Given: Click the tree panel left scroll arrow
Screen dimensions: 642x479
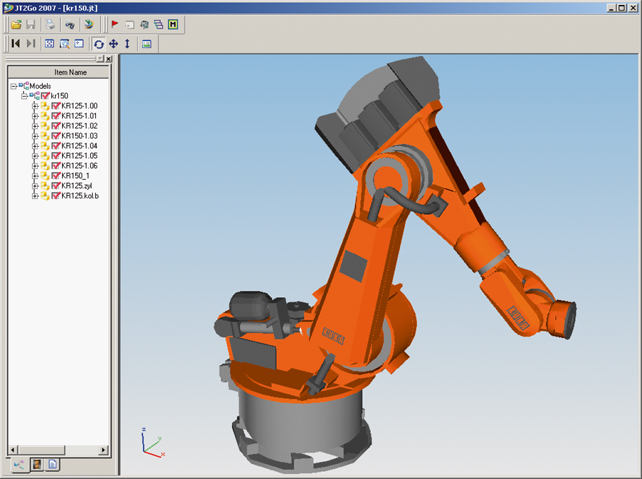Looking at the screenshot, I should (x=13, y=450).
